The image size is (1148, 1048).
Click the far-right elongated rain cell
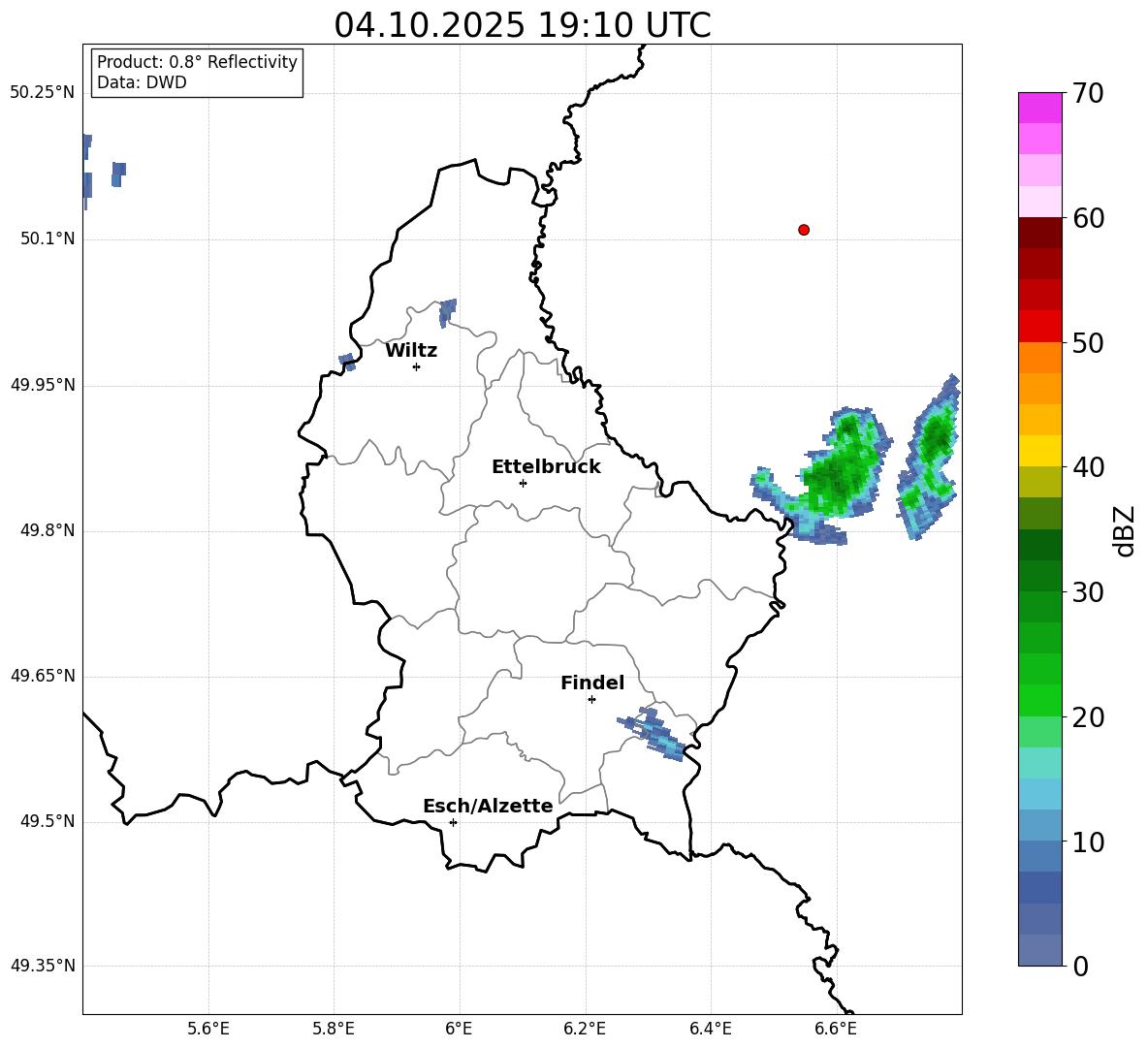930,458
